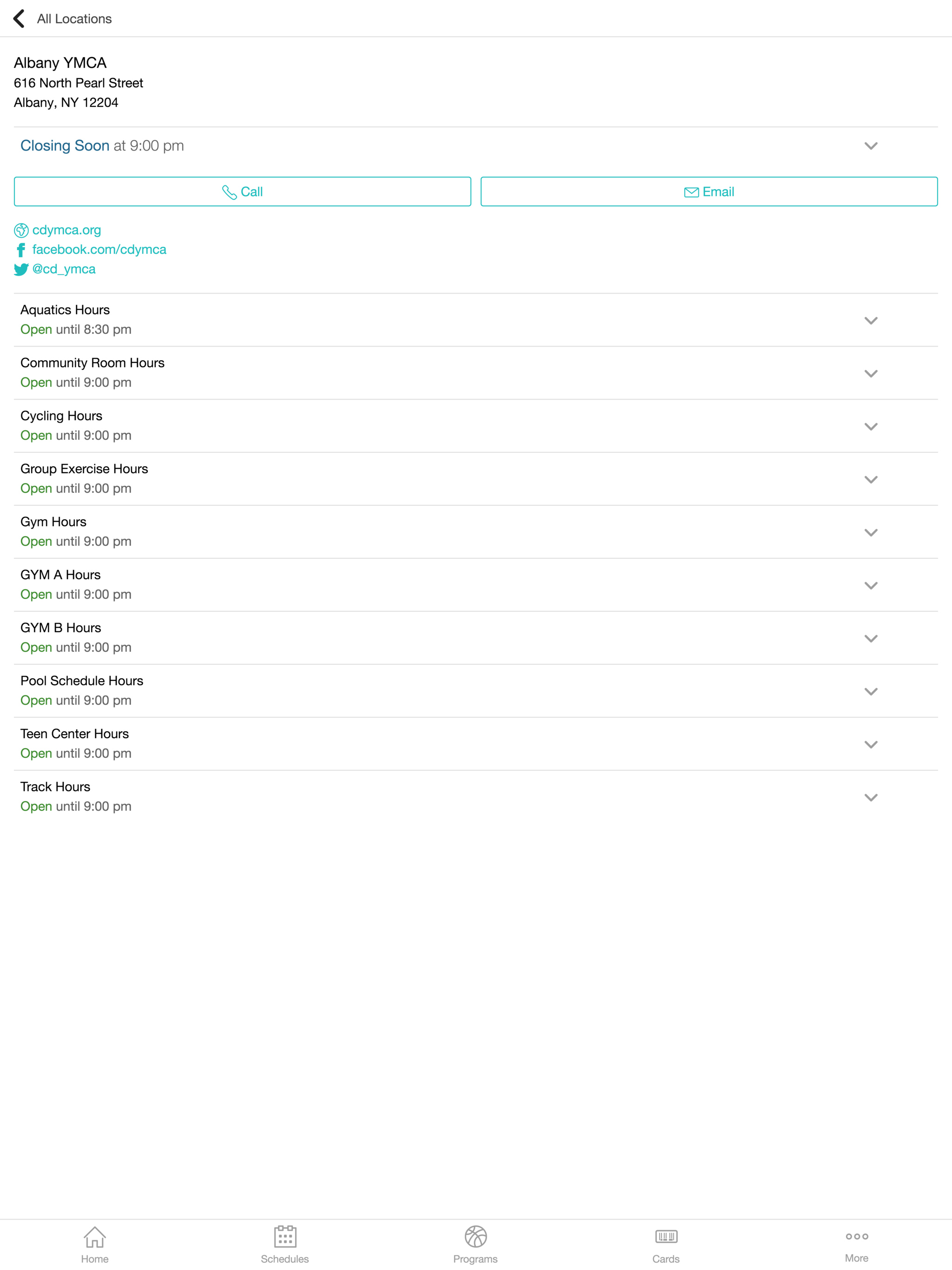Expand Cycling Hours section
Screen dimensions: 952x1270
871,427
